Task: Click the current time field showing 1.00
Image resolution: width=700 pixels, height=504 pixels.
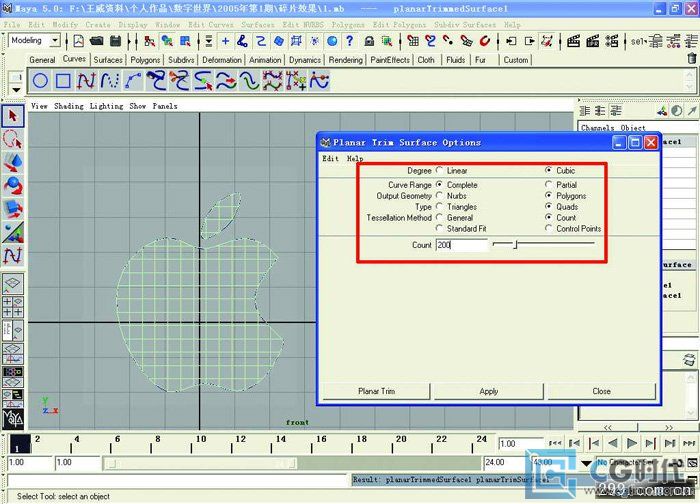Action: pos(520,444)
